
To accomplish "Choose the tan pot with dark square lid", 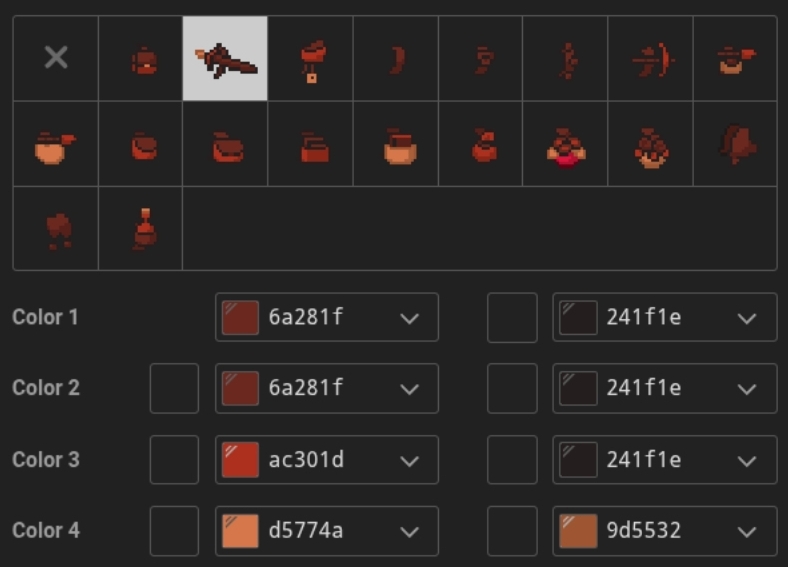I will coord(396,144).
